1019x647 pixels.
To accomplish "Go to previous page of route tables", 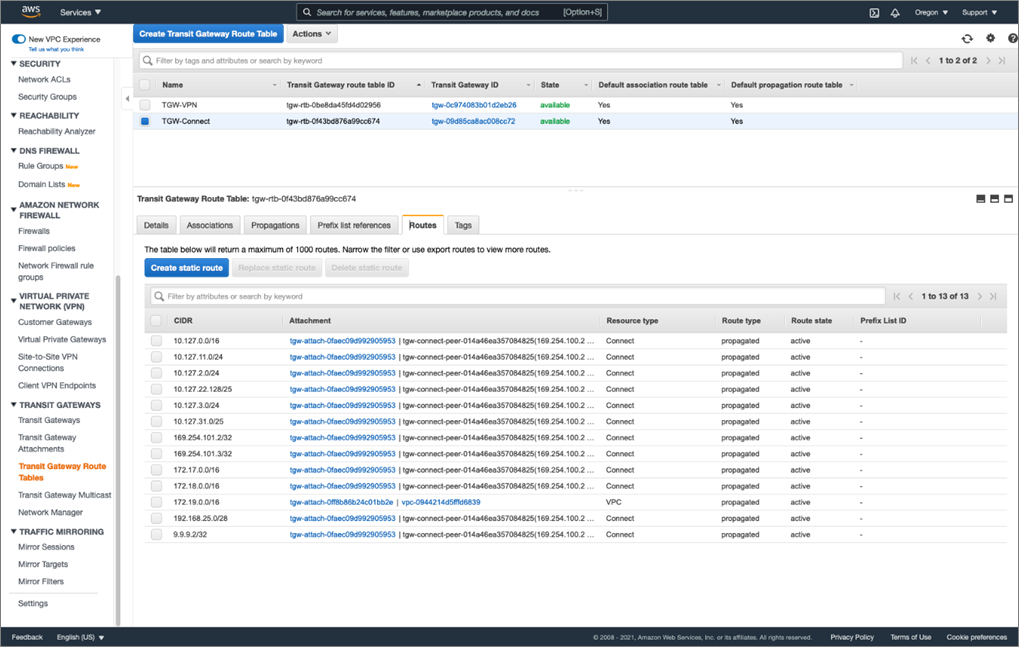I will (928, 60).
